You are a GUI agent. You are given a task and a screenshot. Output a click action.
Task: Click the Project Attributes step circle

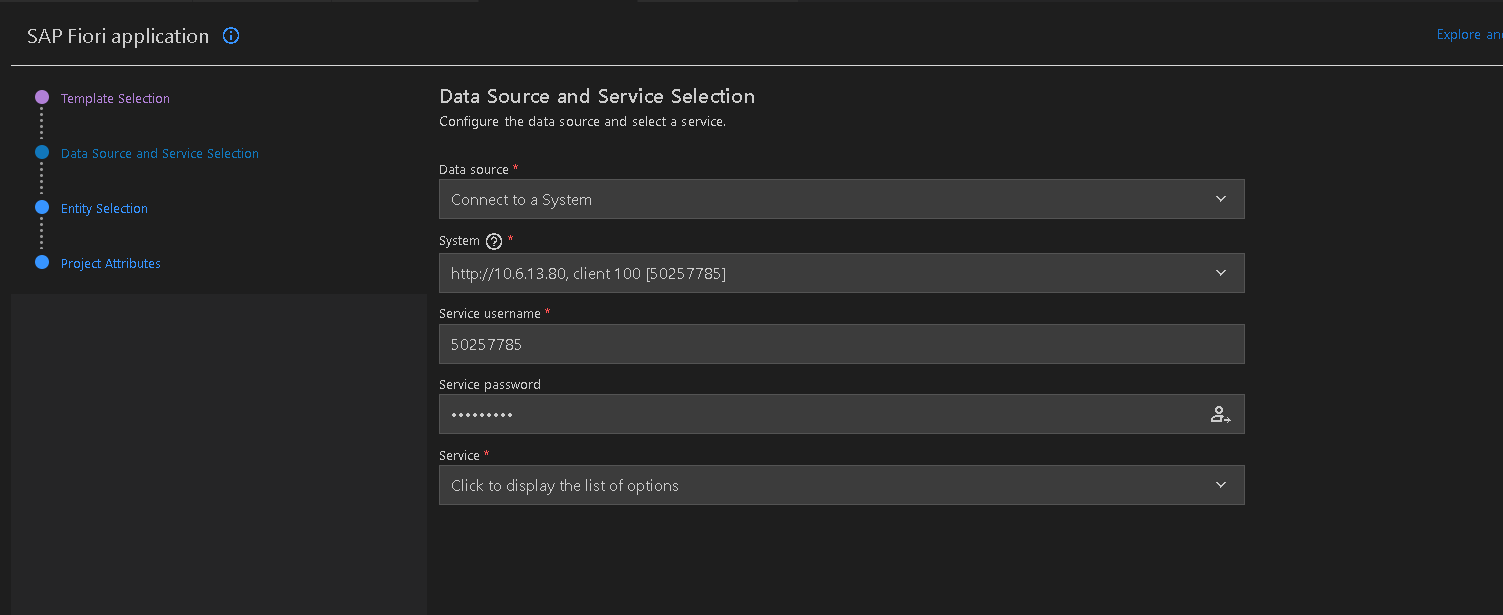(41, 262)
